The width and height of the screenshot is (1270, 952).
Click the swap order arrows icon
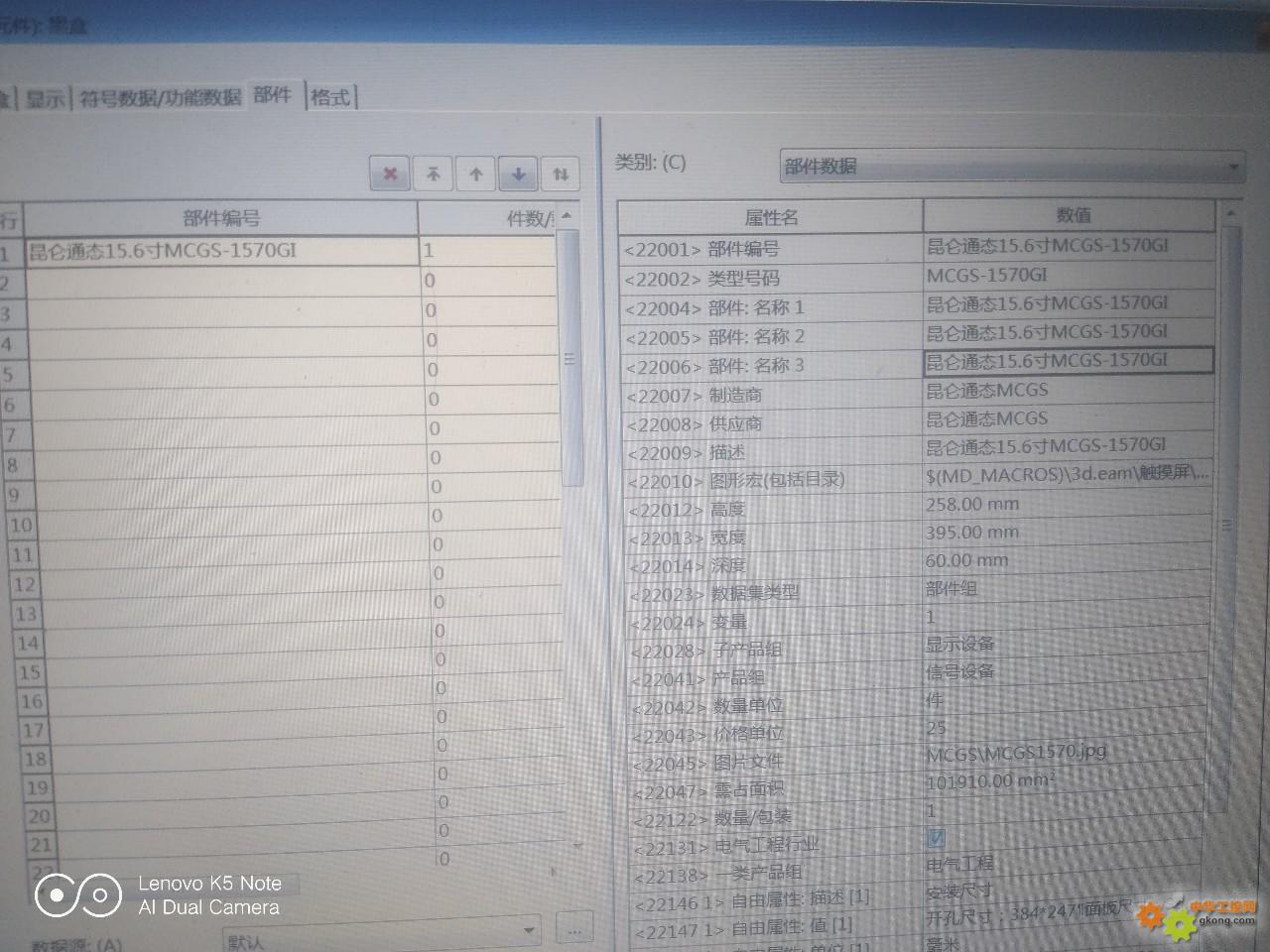[x=561, y=174]
